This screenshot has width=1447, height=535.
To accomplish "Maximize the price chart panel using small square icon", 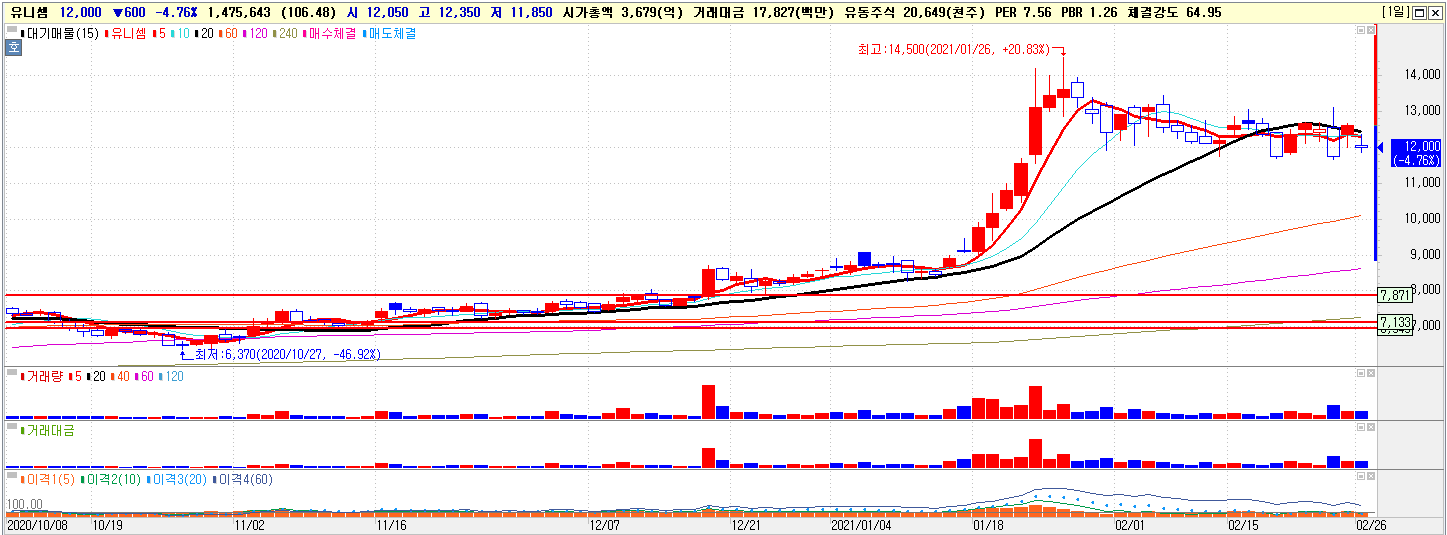I will point(1361,31).
